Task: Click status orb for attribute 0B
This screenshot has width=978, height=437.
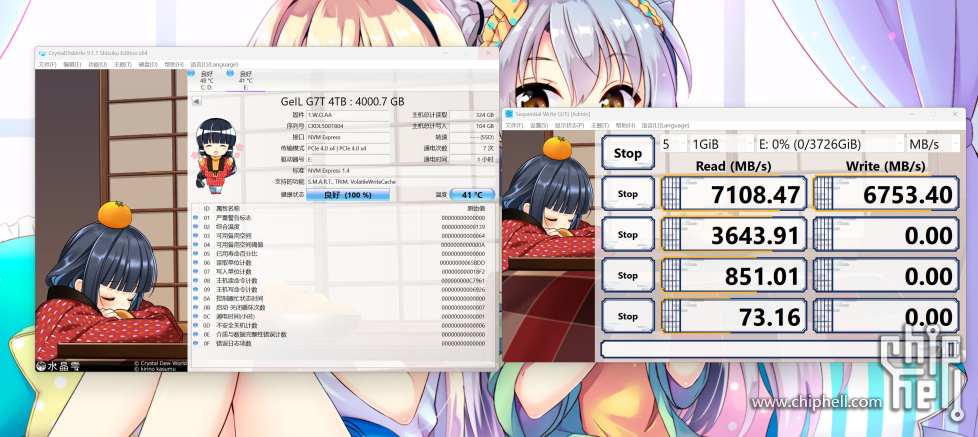Action: pyautogui.click(x=196, y=307)
